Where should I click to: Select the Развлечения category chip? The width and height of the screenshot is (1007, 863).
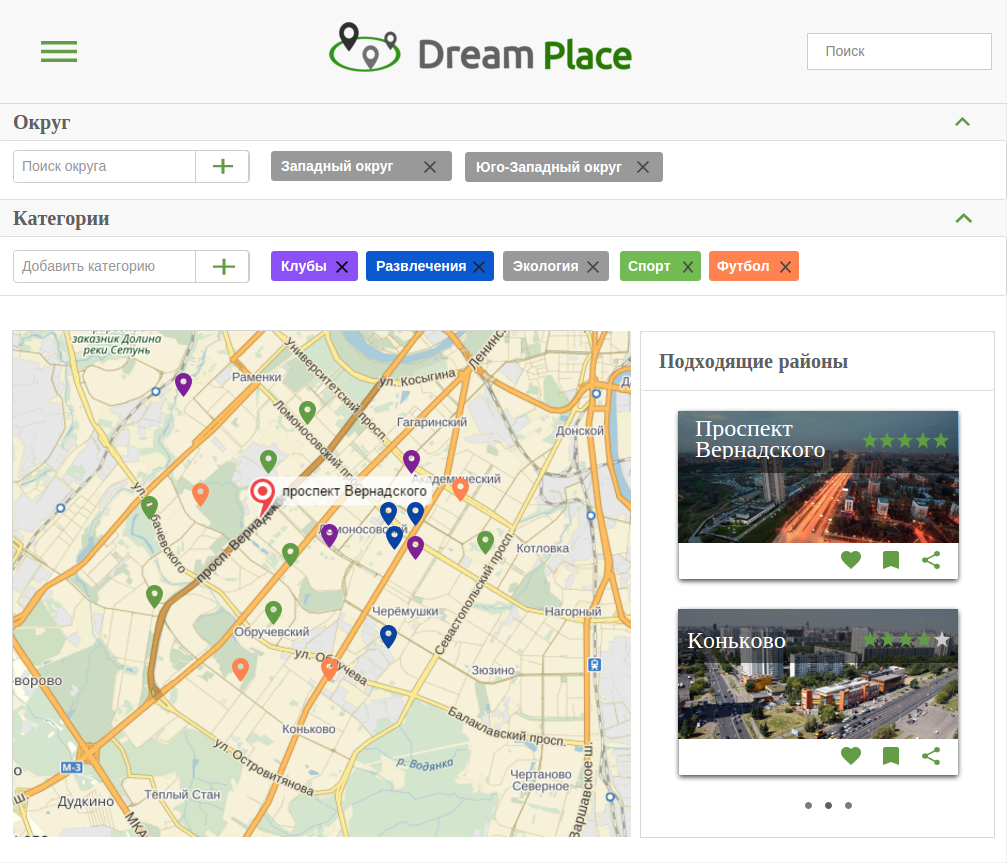(x=430, y=266)
